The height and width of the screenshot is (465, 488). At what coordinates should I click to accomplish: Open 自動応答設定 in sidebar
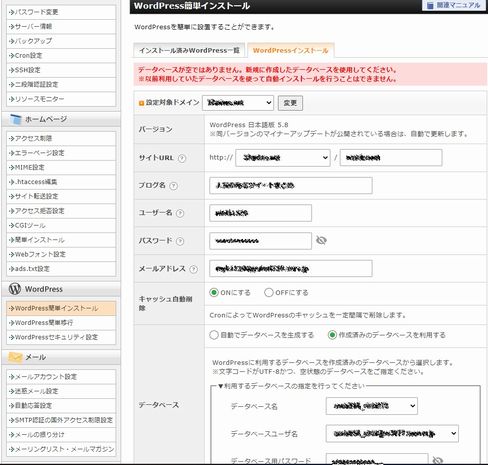(61, 406)
